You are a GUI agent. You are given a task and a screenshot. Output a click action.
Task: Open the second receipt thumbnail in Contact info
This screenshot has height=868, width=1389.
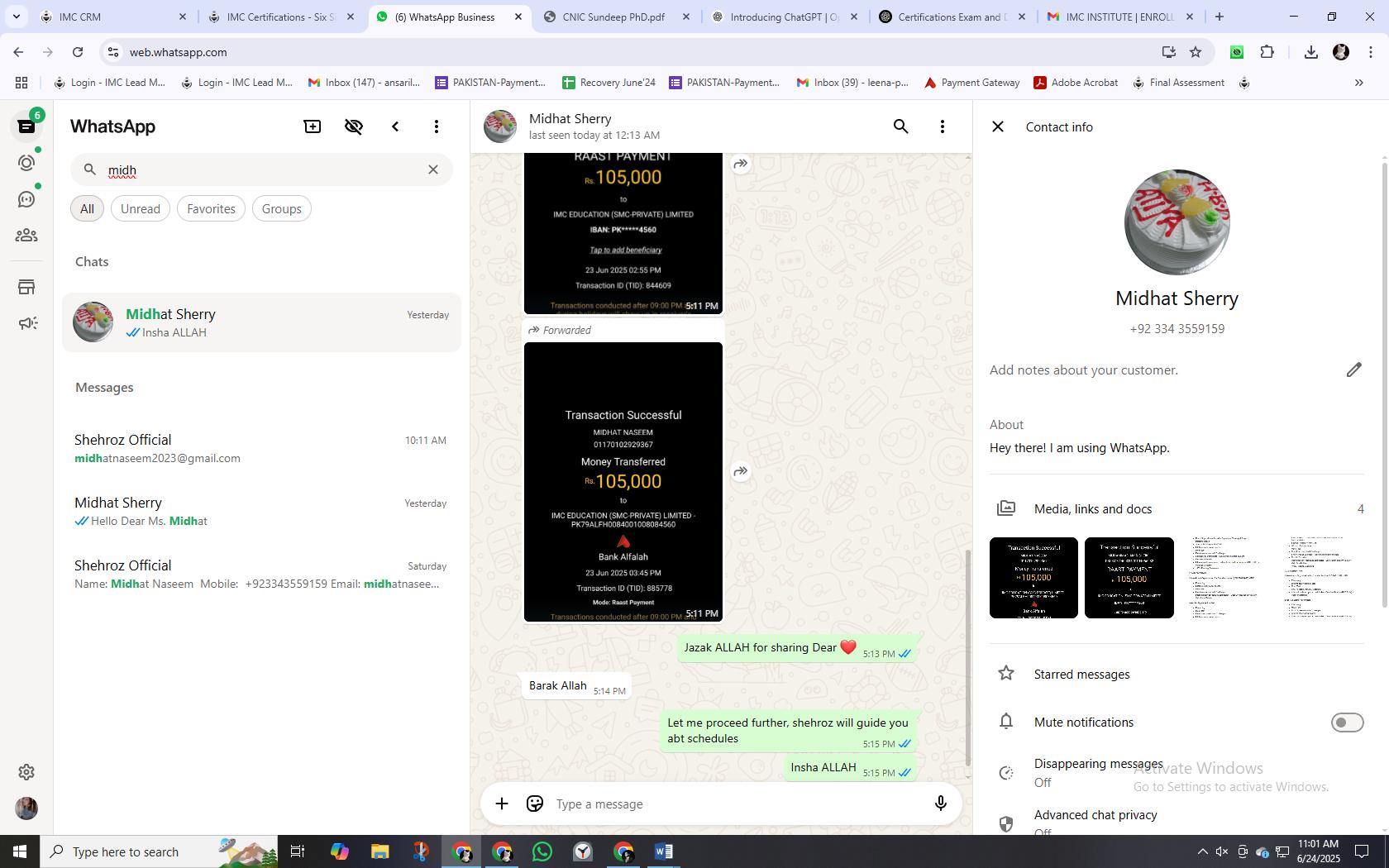tap(1129, 578)
